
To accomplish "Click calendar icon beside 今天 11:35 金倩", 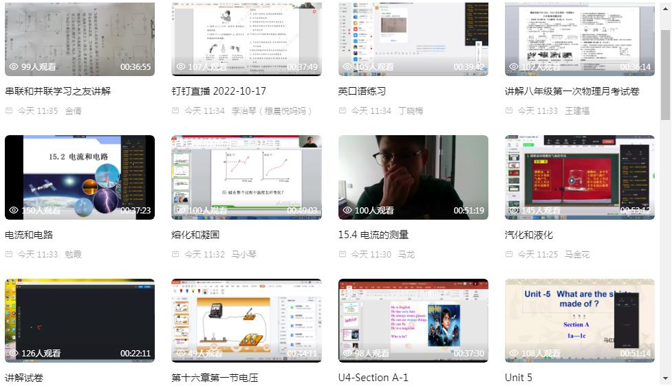I will pos(9,111).
